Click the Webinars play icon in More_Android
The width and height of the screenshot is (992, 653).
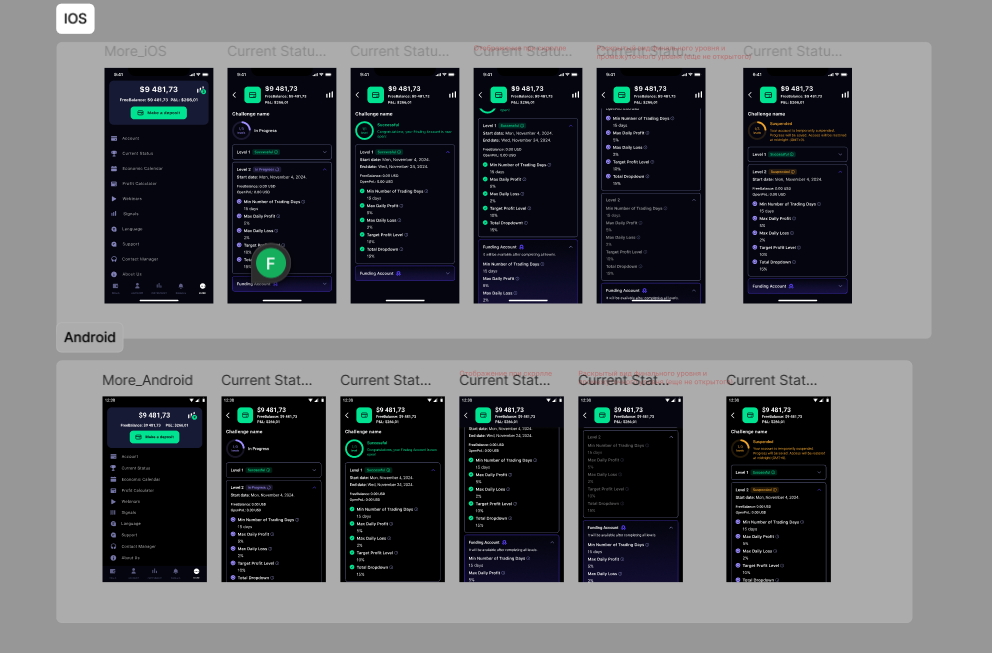tap(114, 501)
